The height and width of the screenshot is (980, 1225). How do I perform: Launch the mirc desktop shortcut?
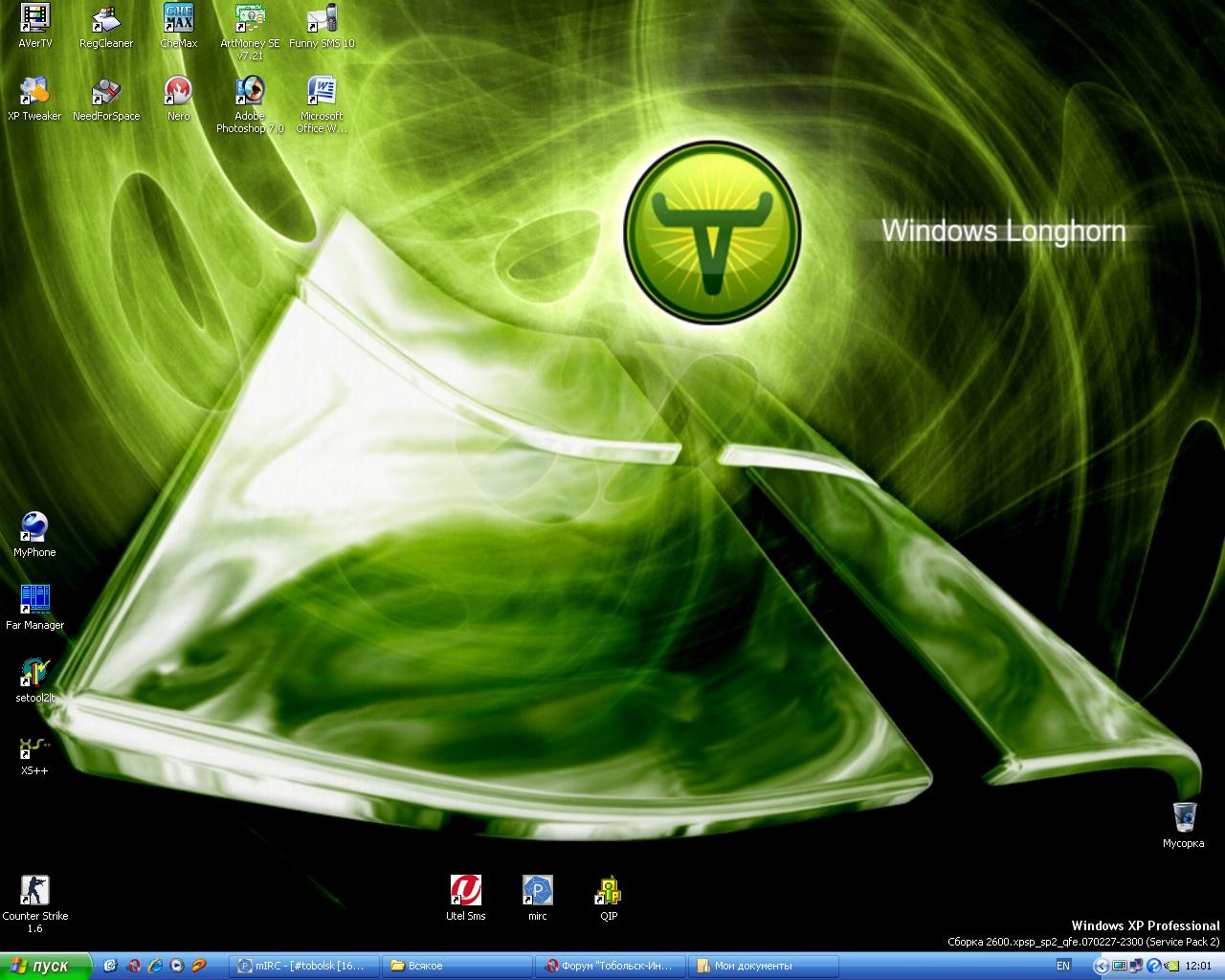tap(537, 899)
